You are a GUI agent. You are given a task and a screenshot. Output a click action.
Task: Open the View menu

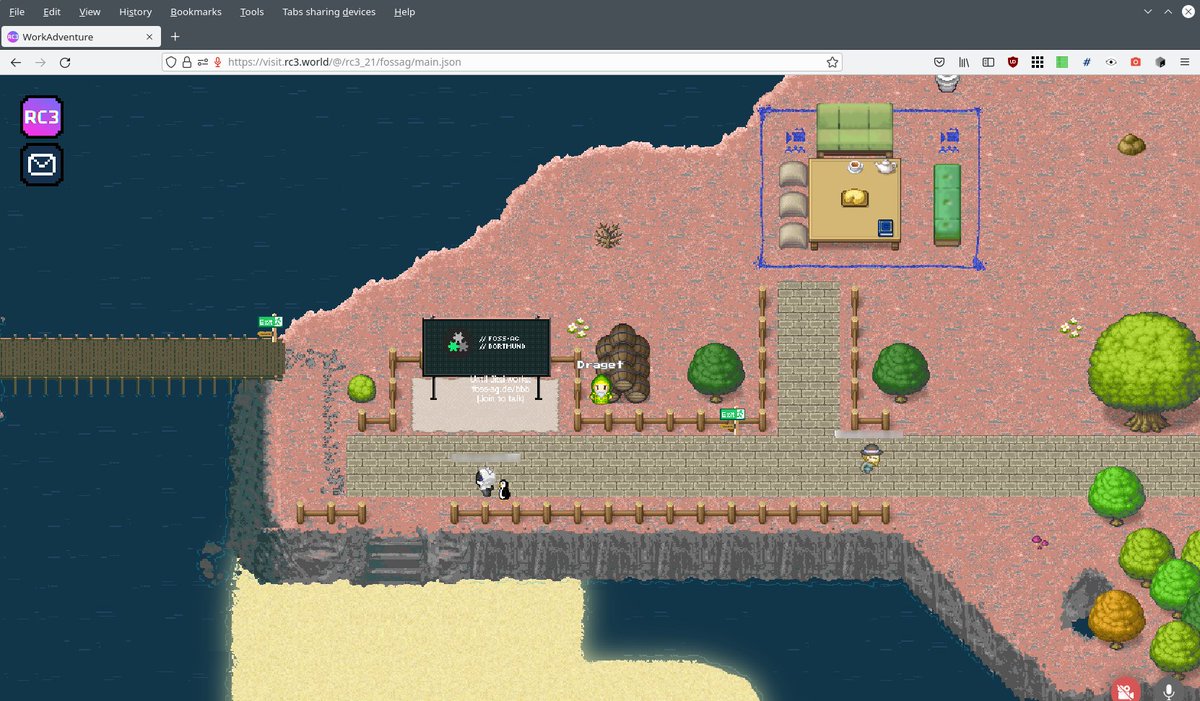click(x=90, y=12)
